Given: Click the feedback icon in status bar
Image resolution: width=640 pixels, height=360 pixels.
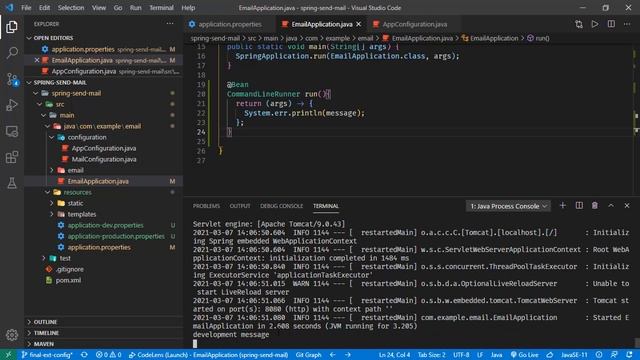Looking at the screenshot, I should point(614,355).
